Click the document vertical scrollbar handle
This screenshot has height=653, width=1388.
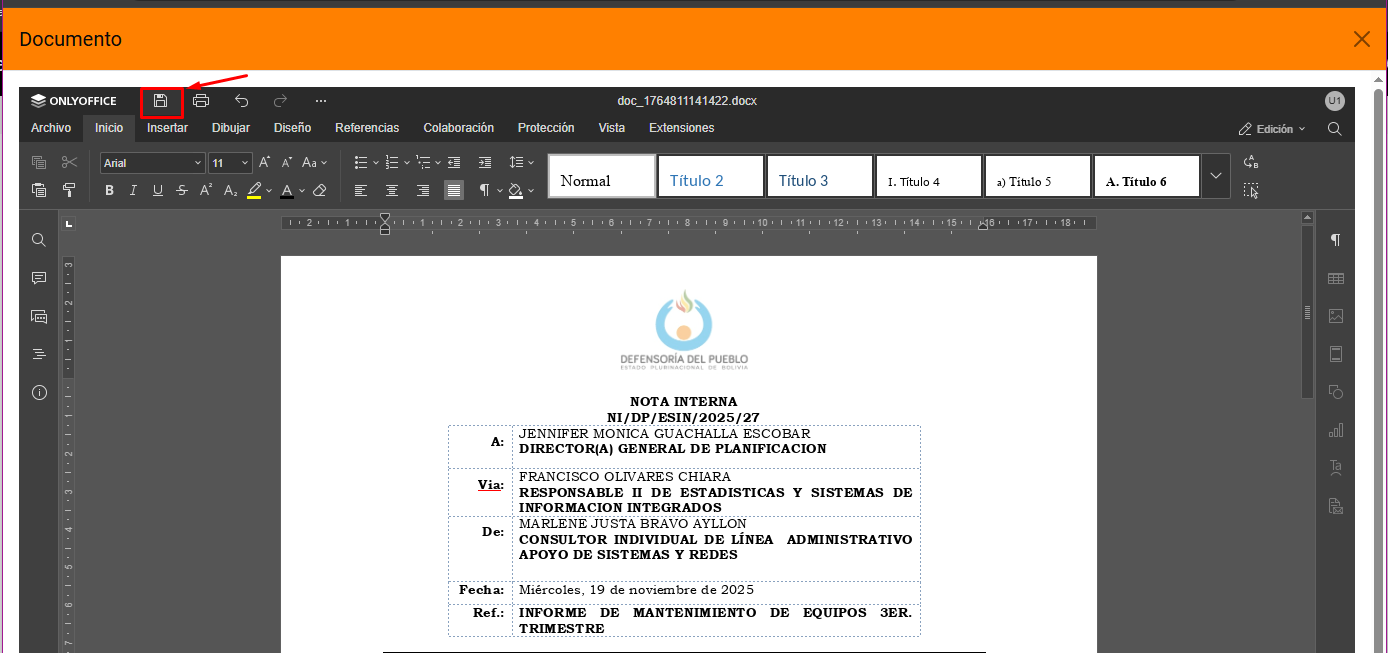click(1306, 312)
